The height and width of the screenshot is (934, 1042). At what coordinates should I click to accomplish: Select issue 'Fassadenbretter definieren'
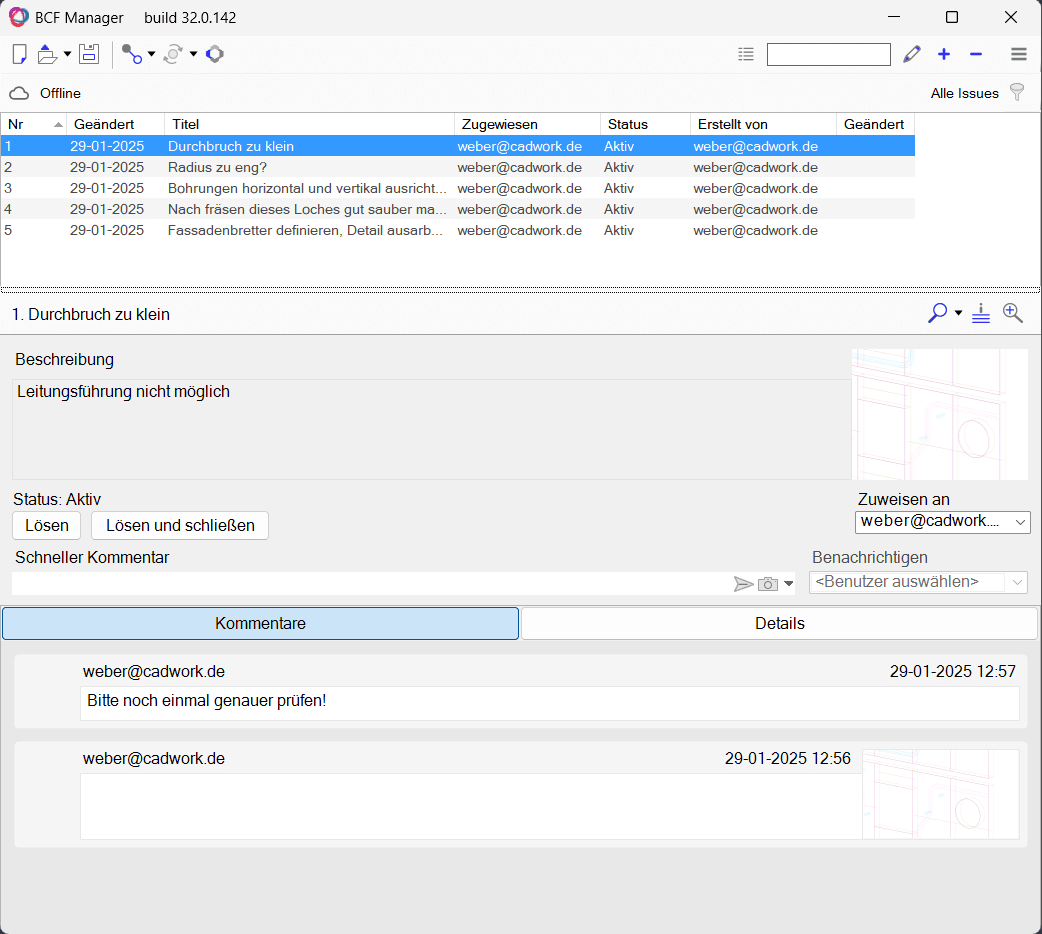458,231
